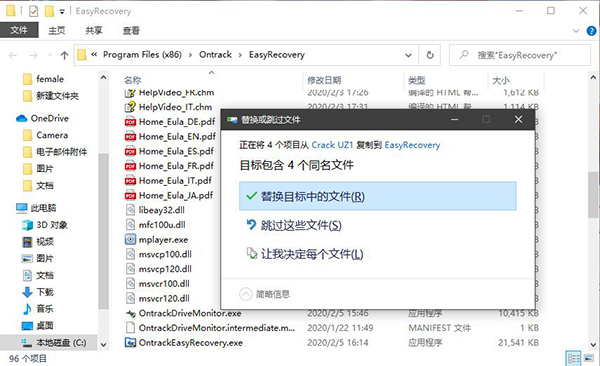Viewport: 600px width, 366px height.
Task: Click the file list vertical scrollbar thumb
Action: tap(593, 195)
